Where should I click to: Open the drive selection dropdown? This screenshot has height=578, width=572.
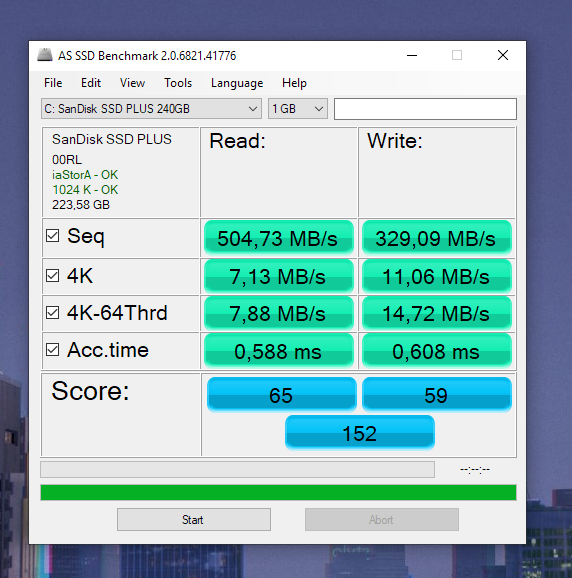point(151,109)
